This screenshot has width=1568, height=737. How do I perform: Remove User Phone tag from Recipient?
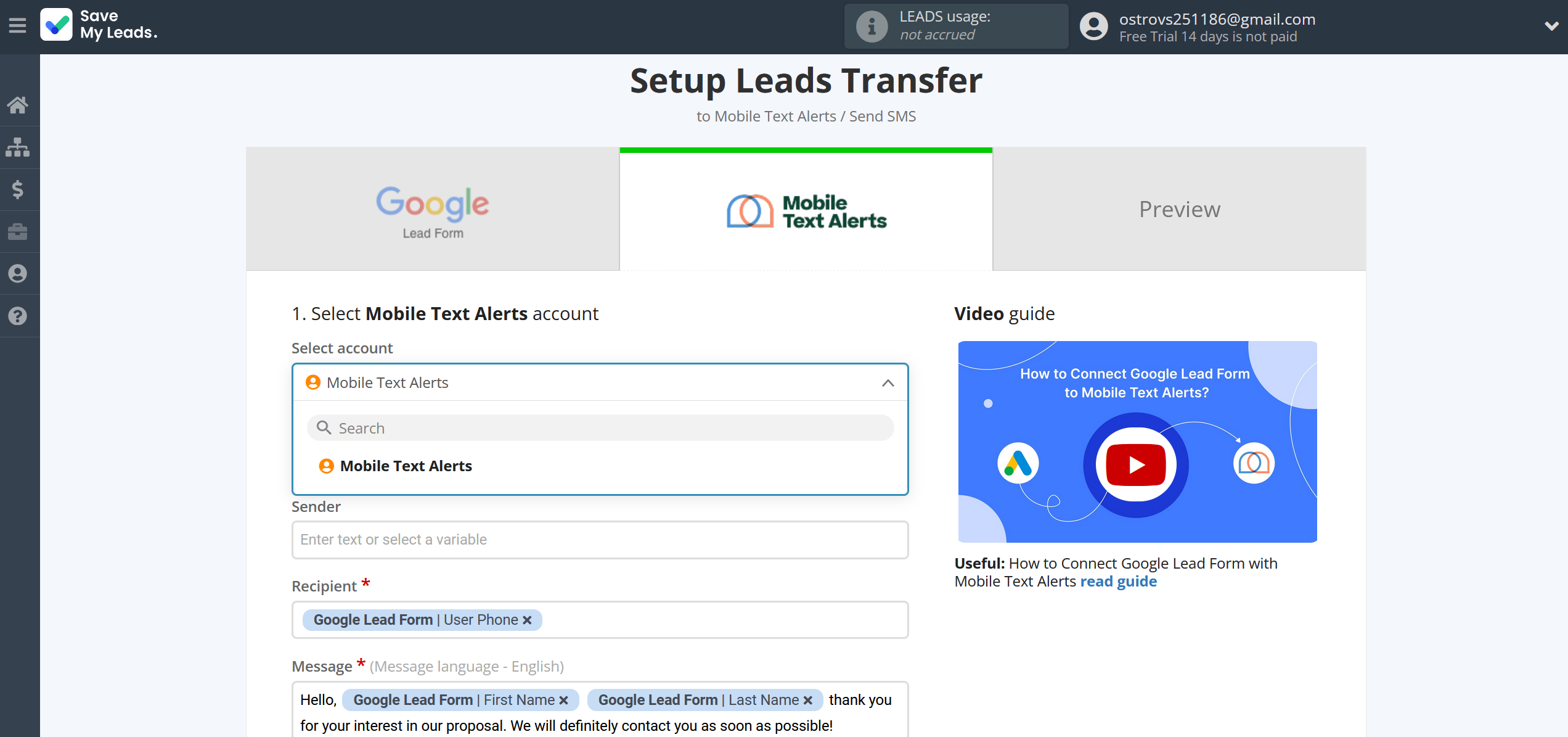point(528,620)
